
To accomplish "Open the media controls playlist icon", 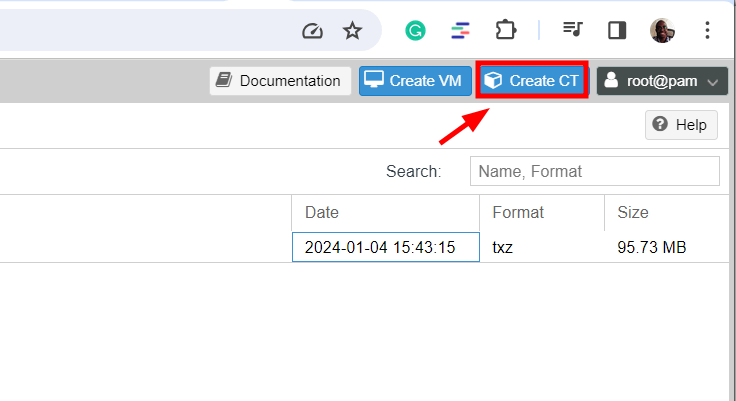I will (573, 31).
